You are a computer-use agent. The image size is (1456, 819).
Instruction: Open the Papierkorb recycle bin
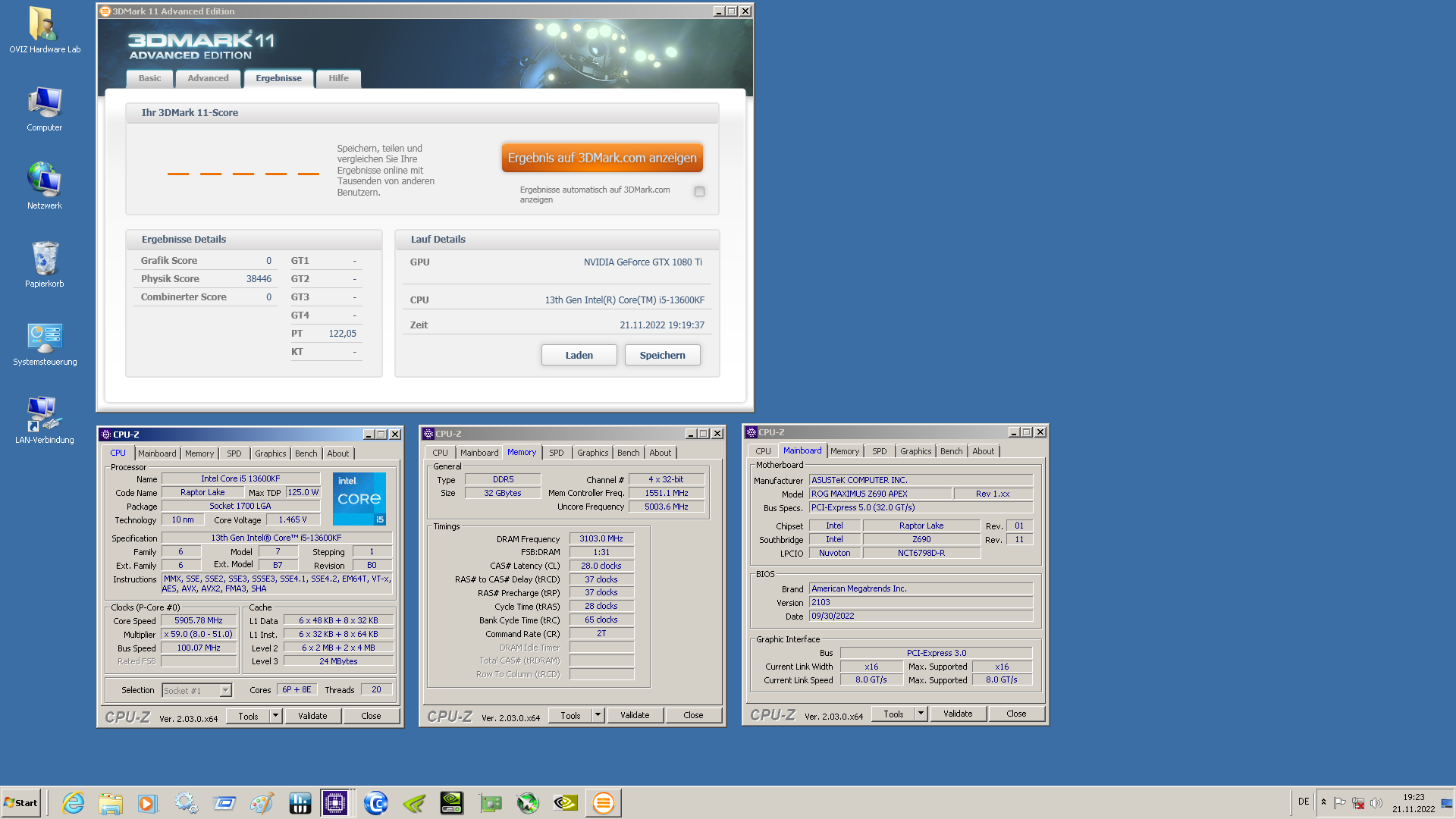pos(44,264)
